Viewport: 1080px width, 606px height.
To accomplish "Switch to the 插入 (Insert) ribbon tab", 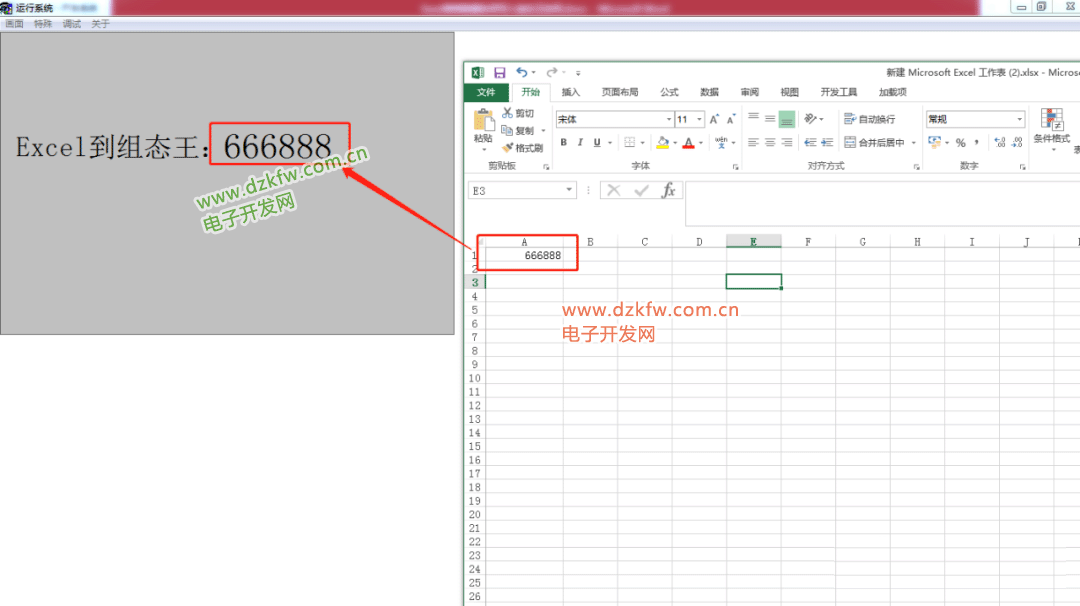I will [x=570, y=92].
